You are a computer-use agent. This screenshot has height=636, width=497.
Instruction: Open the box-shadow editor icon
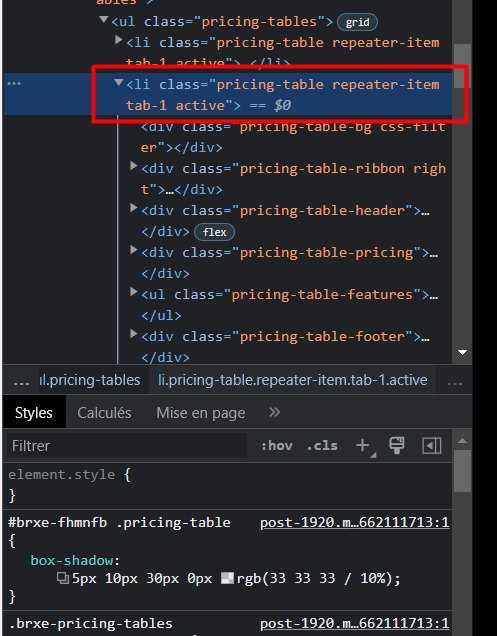pos(63,578)
